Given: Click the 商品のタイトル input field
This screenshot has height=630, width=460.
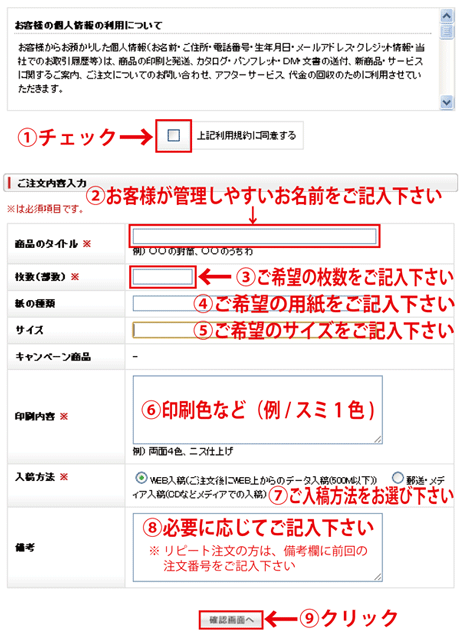Looking at the screenshot, I should pos(255,236).
